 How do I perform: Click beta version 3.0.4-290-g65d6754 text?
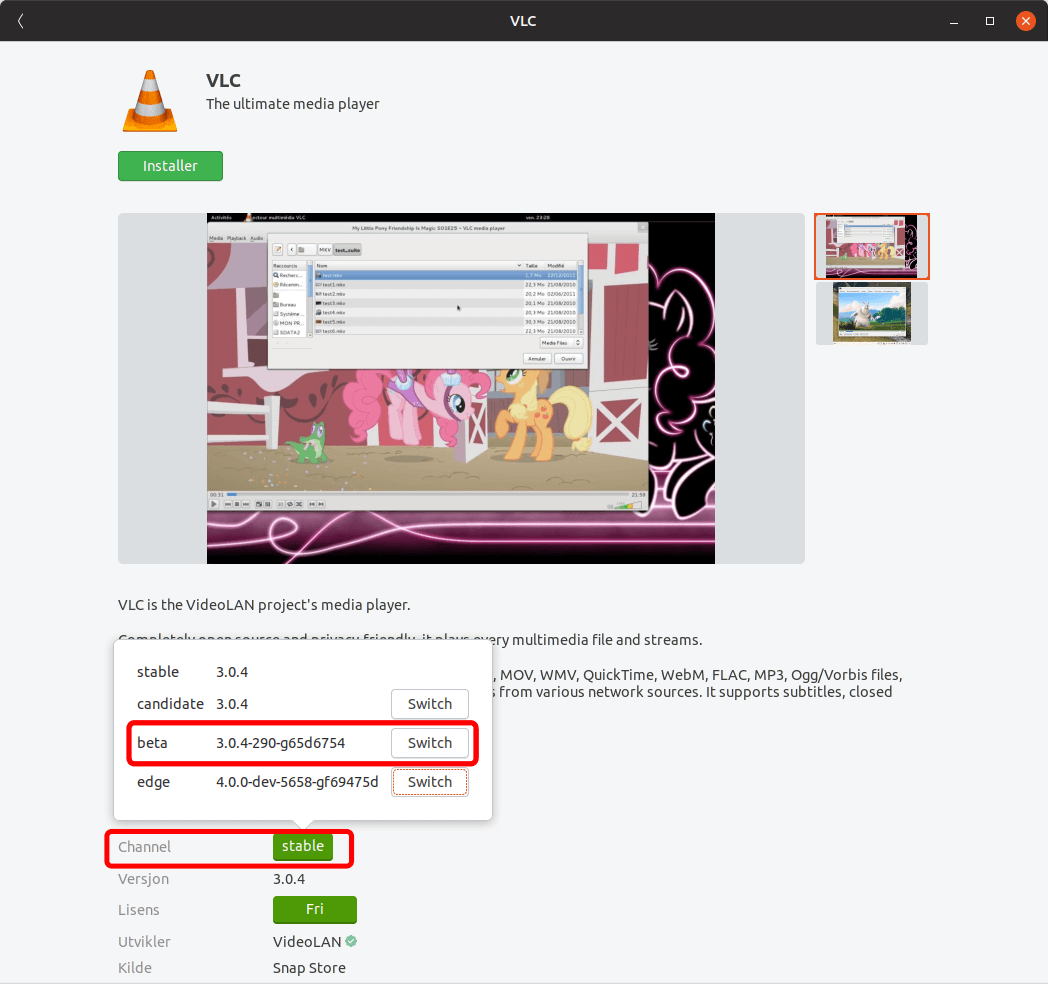pyautogui.click(x=281, y=743)
